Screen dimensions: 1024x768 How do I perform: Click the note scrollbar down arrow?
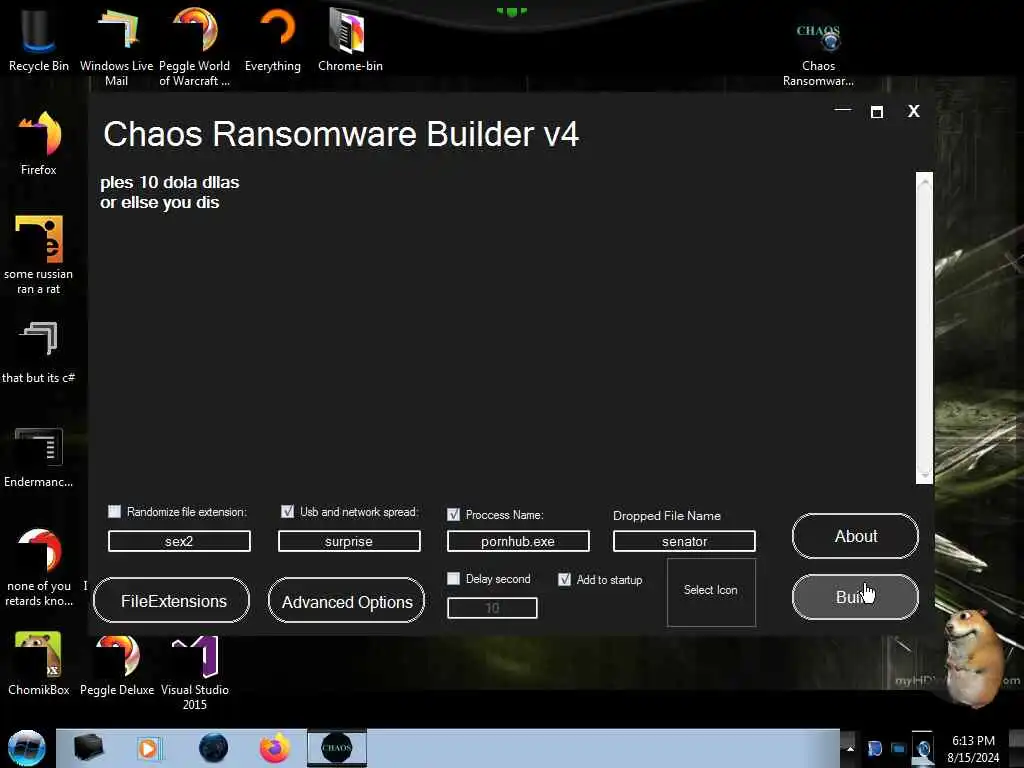point(924,474)
